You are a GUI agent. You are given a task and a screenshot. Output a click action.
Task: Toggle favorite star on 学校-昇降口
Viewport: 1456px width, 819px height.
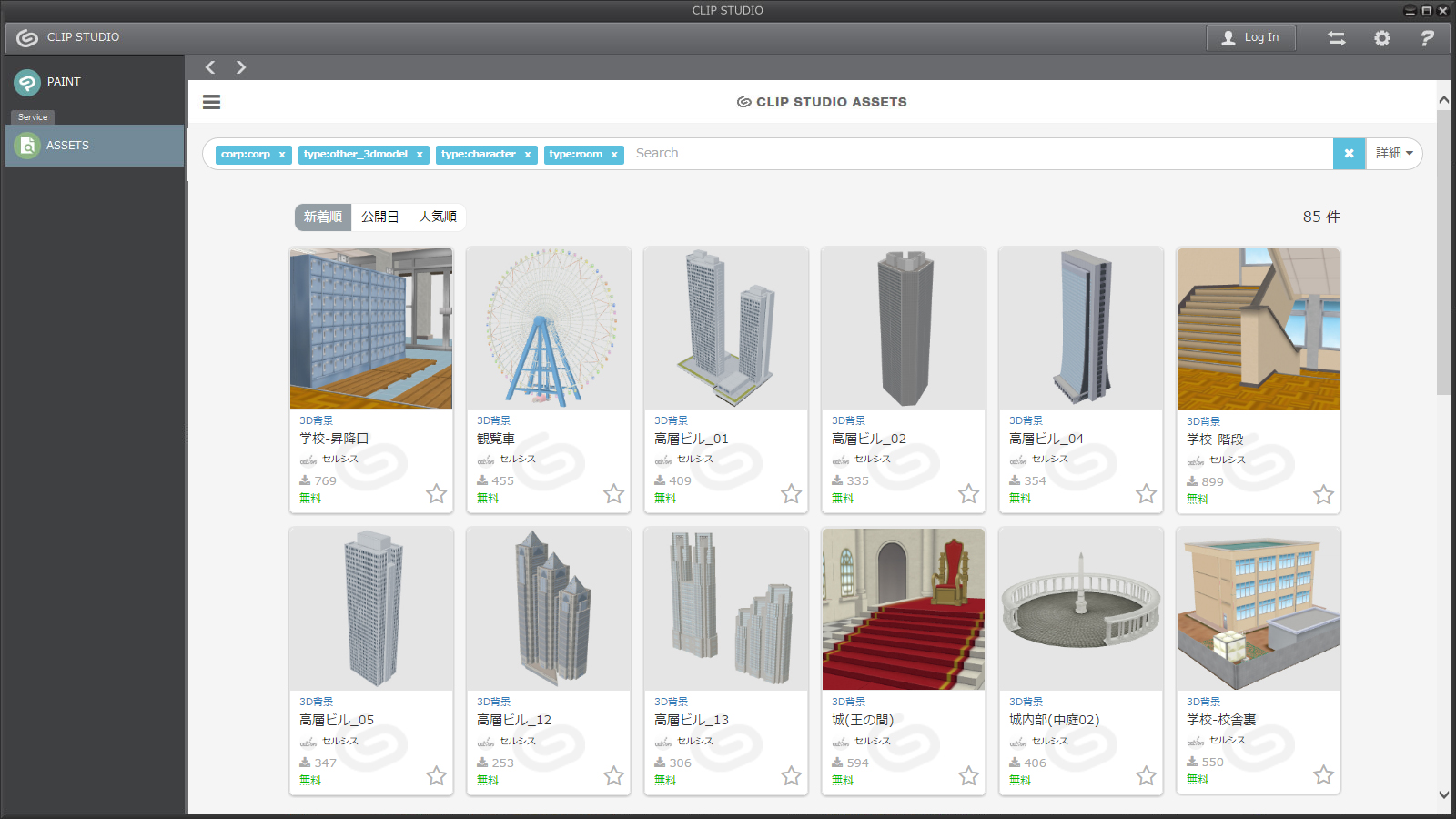click(436, 493)
